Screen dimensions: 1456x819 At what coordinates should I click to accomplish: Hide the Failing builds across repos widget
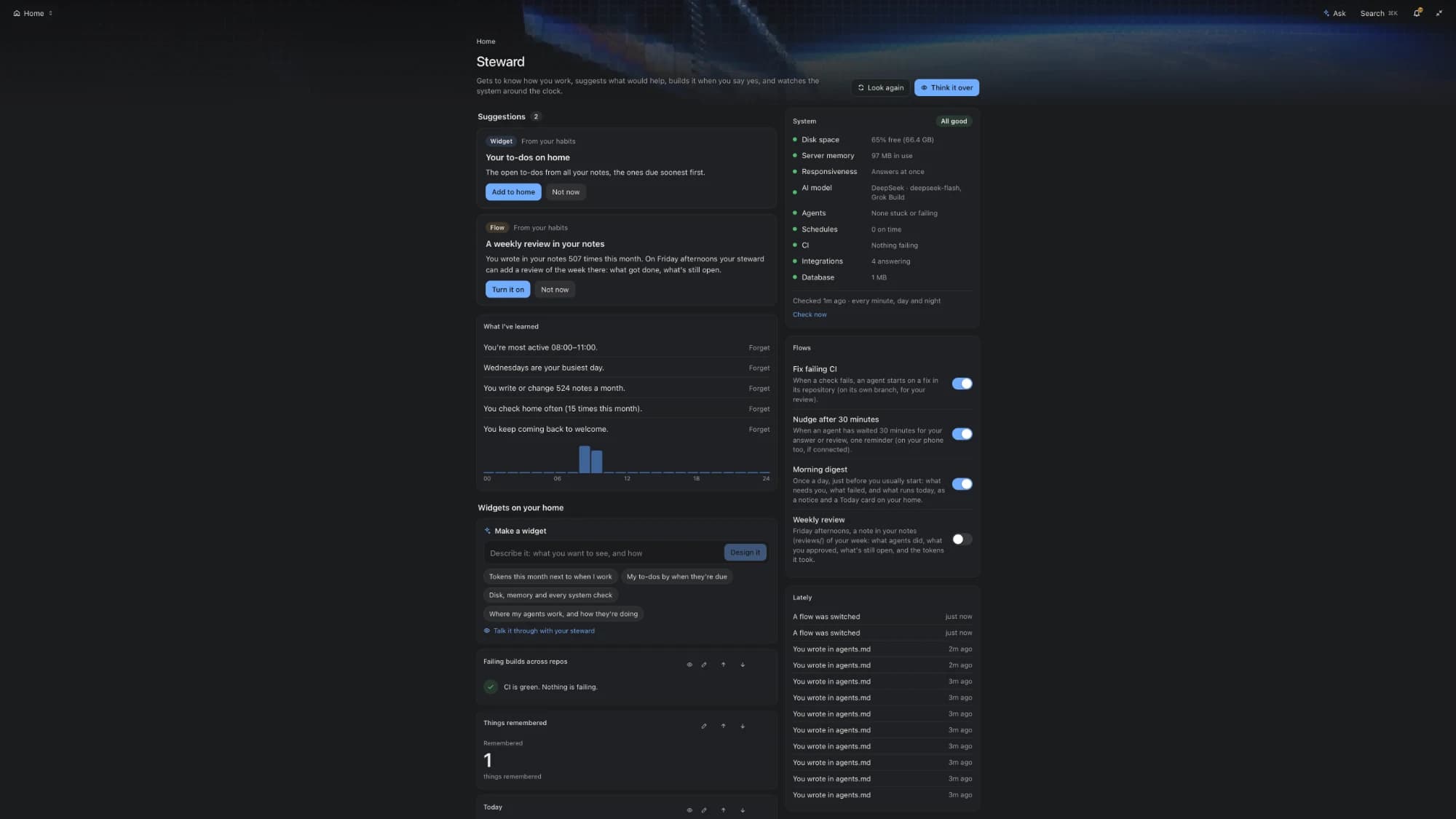689,665
